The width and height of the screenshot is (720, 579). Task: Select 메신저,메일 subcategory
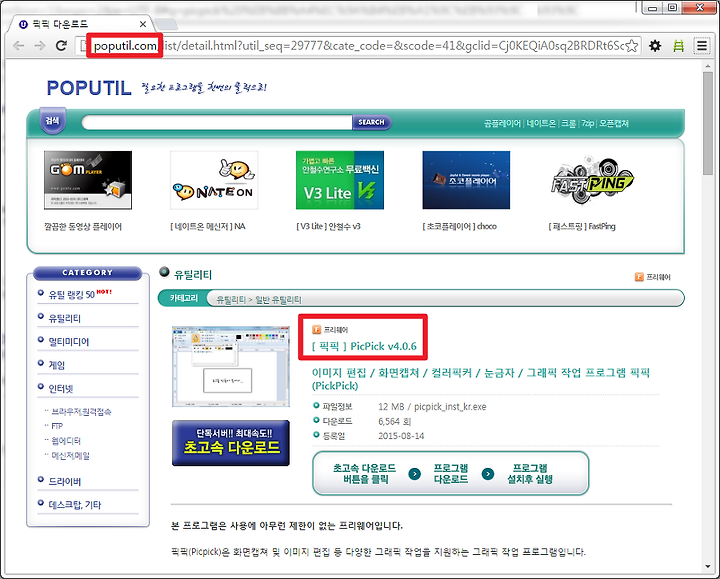coord(71,455)
